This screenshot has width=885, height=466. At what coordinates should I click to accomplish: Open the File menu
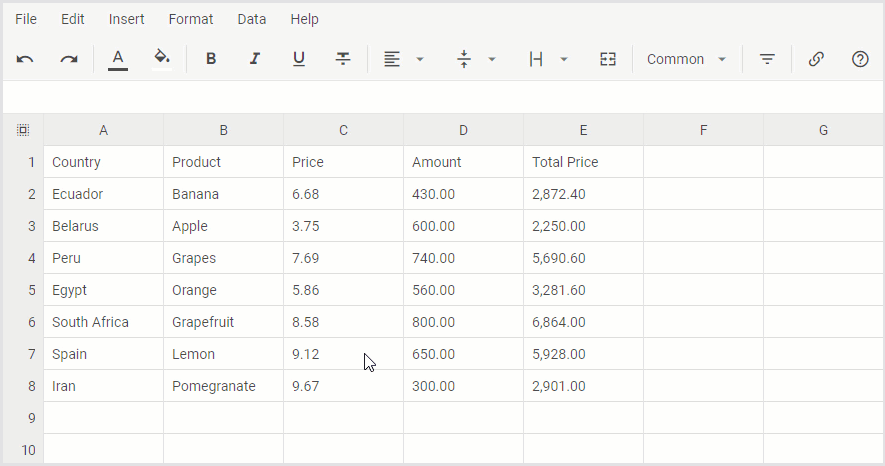coord(26,19)
